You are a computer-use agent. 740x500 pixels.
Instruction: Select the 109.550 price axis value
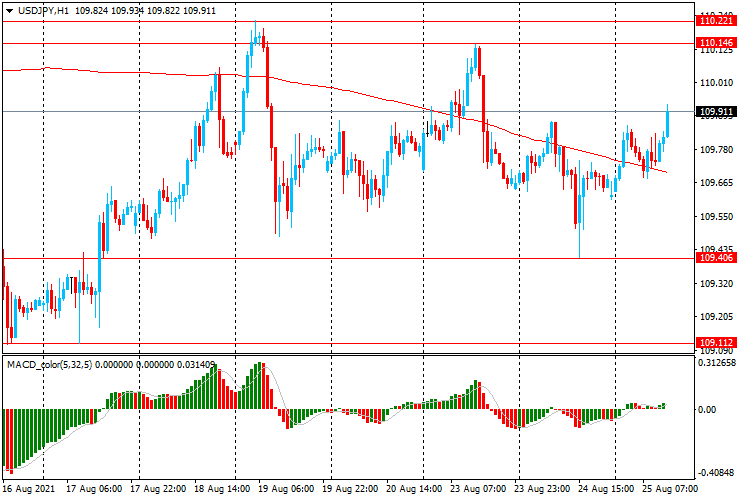pyautogui.click(x=716, y=217)
